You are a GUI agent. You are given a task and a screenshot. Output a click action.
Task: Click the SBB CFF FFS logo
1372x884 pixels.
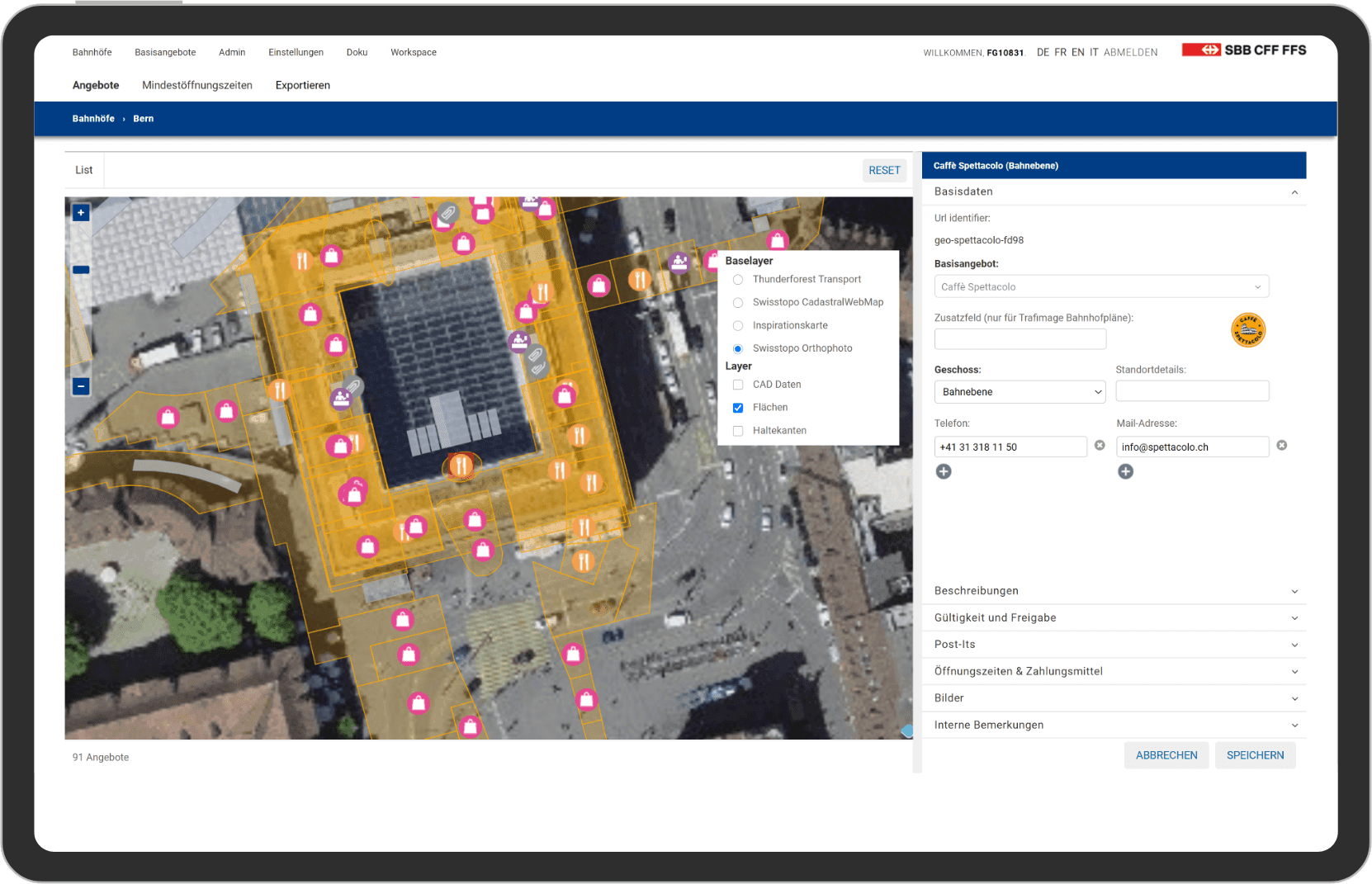pos(1243,50)
